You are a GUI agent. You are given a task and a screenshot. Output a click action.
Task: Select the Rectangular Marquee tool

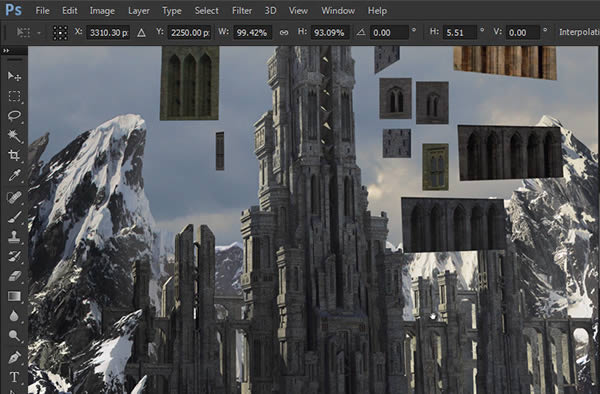[14, 96]
